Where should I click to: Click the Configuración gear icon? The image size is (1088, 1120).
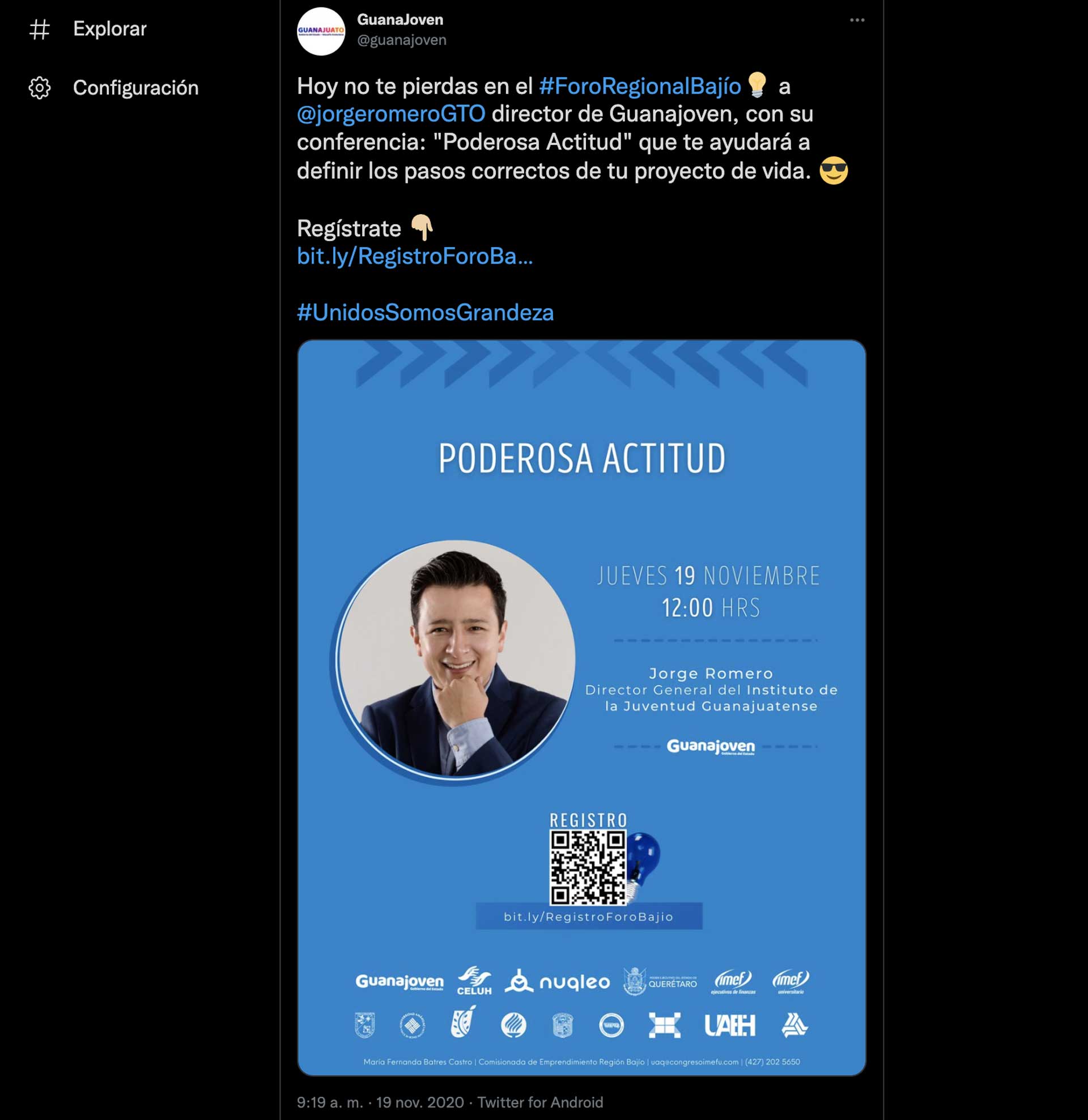coord(40,88)
